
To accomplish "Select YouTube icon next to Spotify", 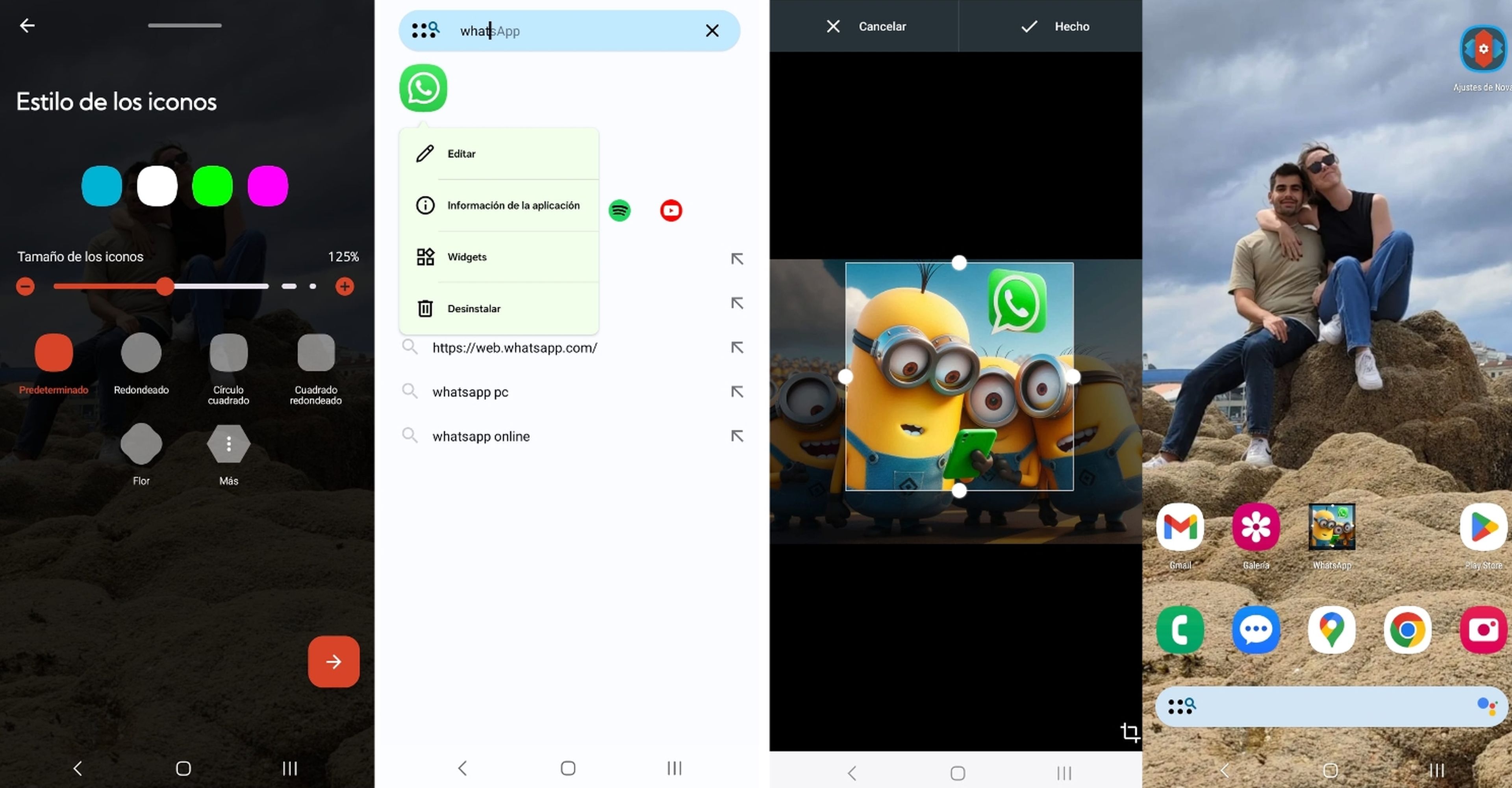I will pyautogui.click(x=670, y=210).
